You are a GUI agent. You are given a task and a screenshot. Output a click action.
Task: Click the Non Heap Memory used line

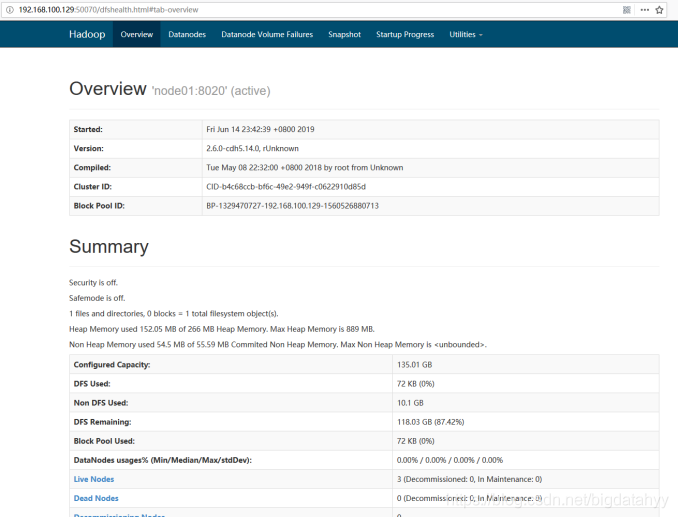(x=278, y=345)
